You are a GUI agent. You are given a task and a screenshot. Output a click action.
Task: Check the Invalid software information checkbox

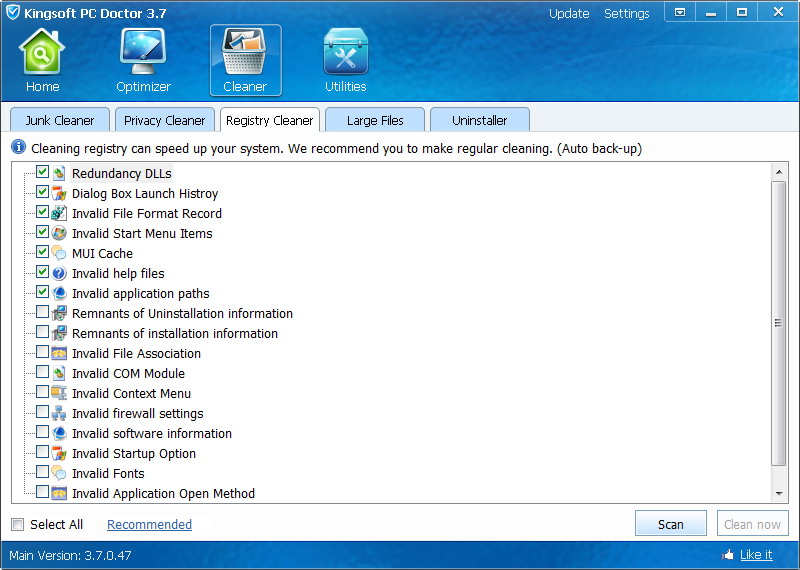click(x=42, y=432)
